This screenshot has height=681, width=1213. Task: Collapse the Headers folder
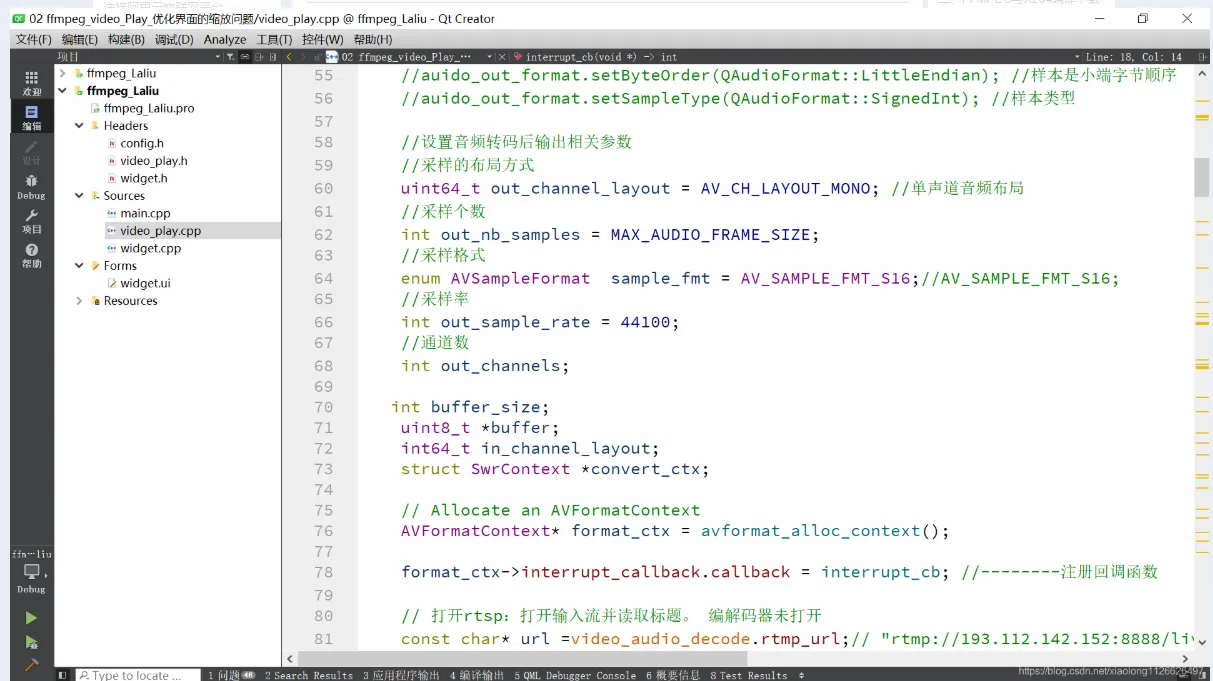79,126
